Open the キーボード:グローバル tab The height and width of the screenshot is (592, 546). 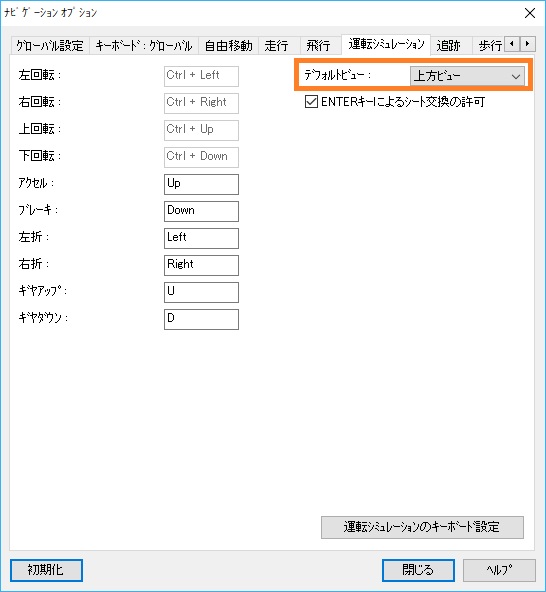144,46
